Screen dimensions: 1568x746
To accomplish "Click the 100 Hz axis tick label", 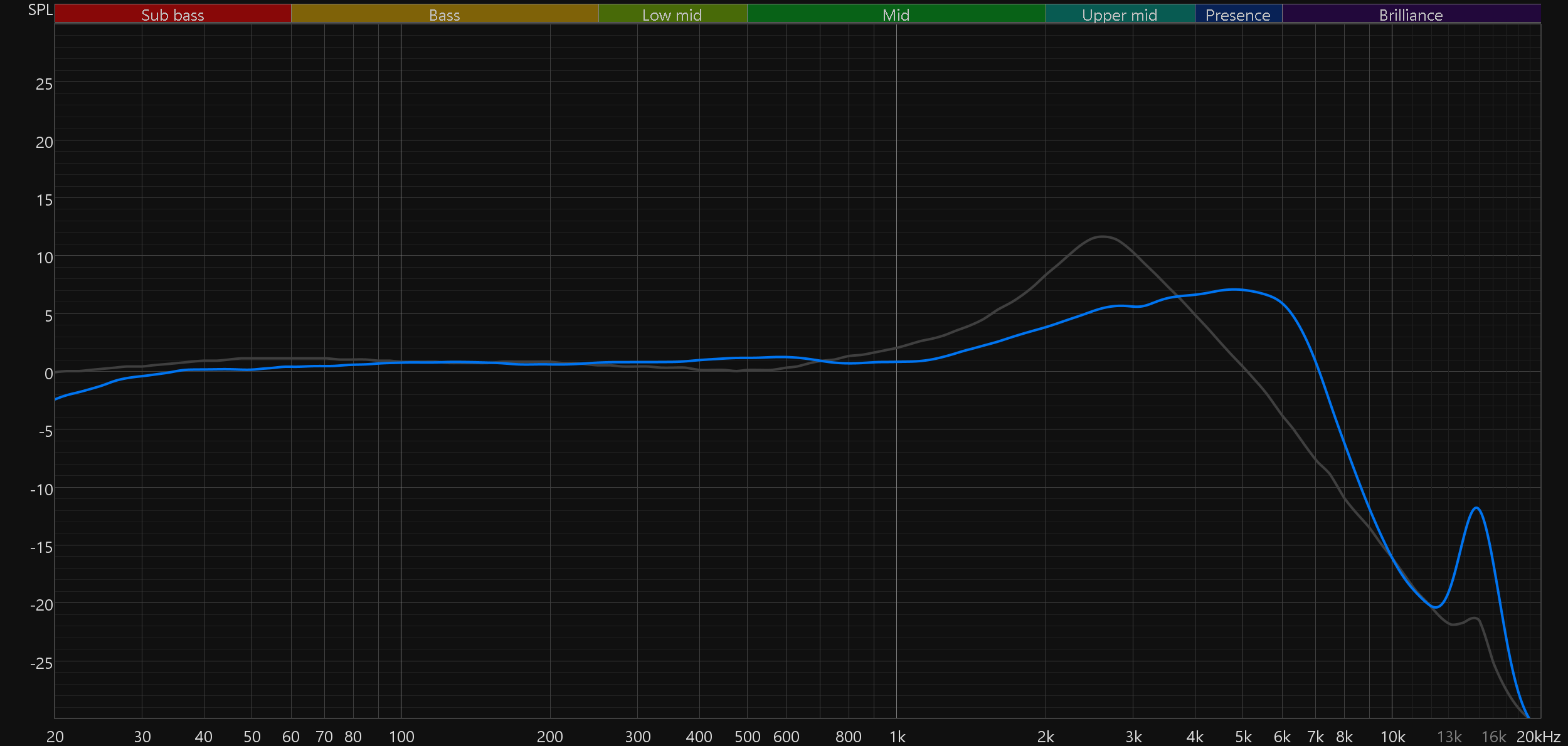I will [x=401, y=737].
